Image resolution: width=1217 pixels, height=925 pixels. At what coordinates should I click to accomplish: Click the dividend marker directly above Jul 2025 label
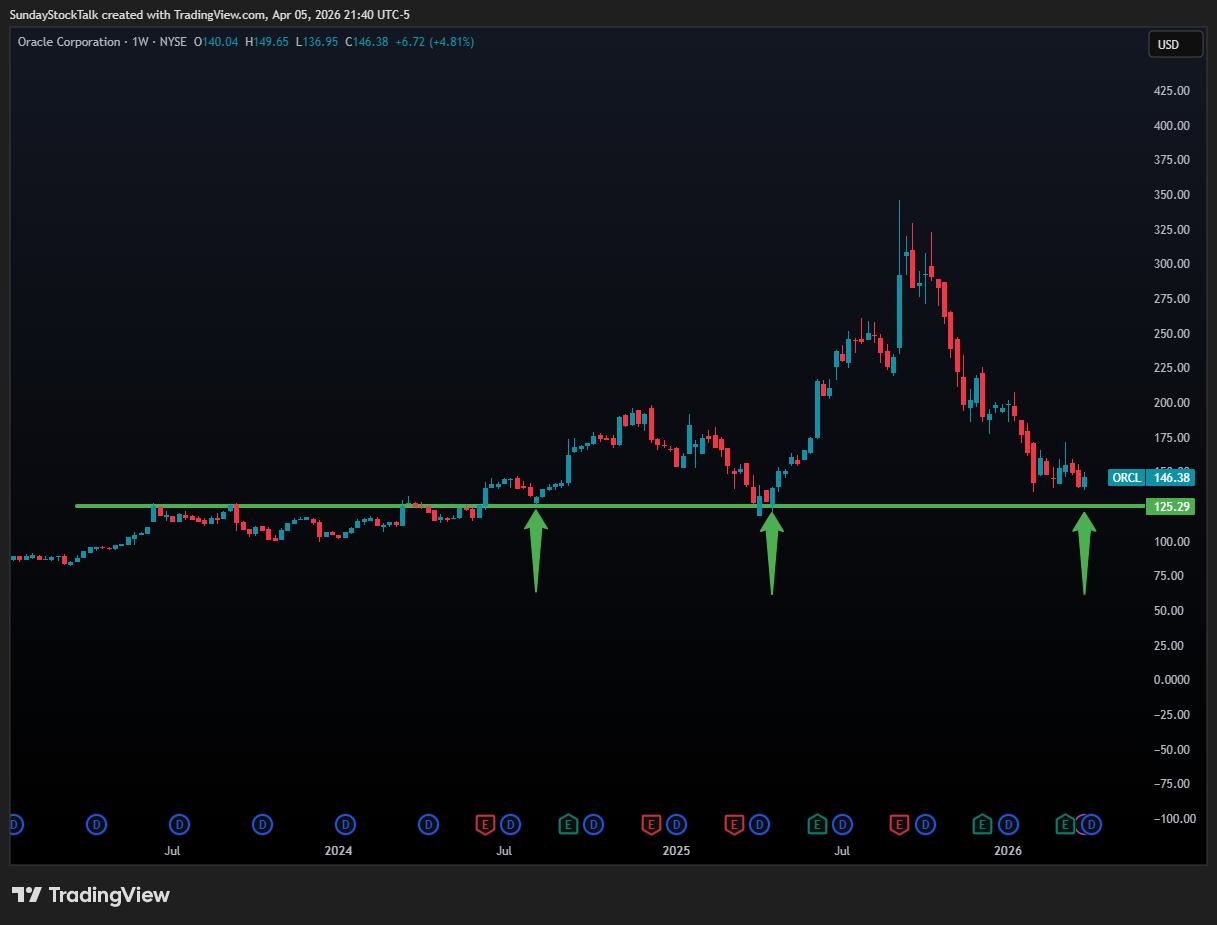843,825
